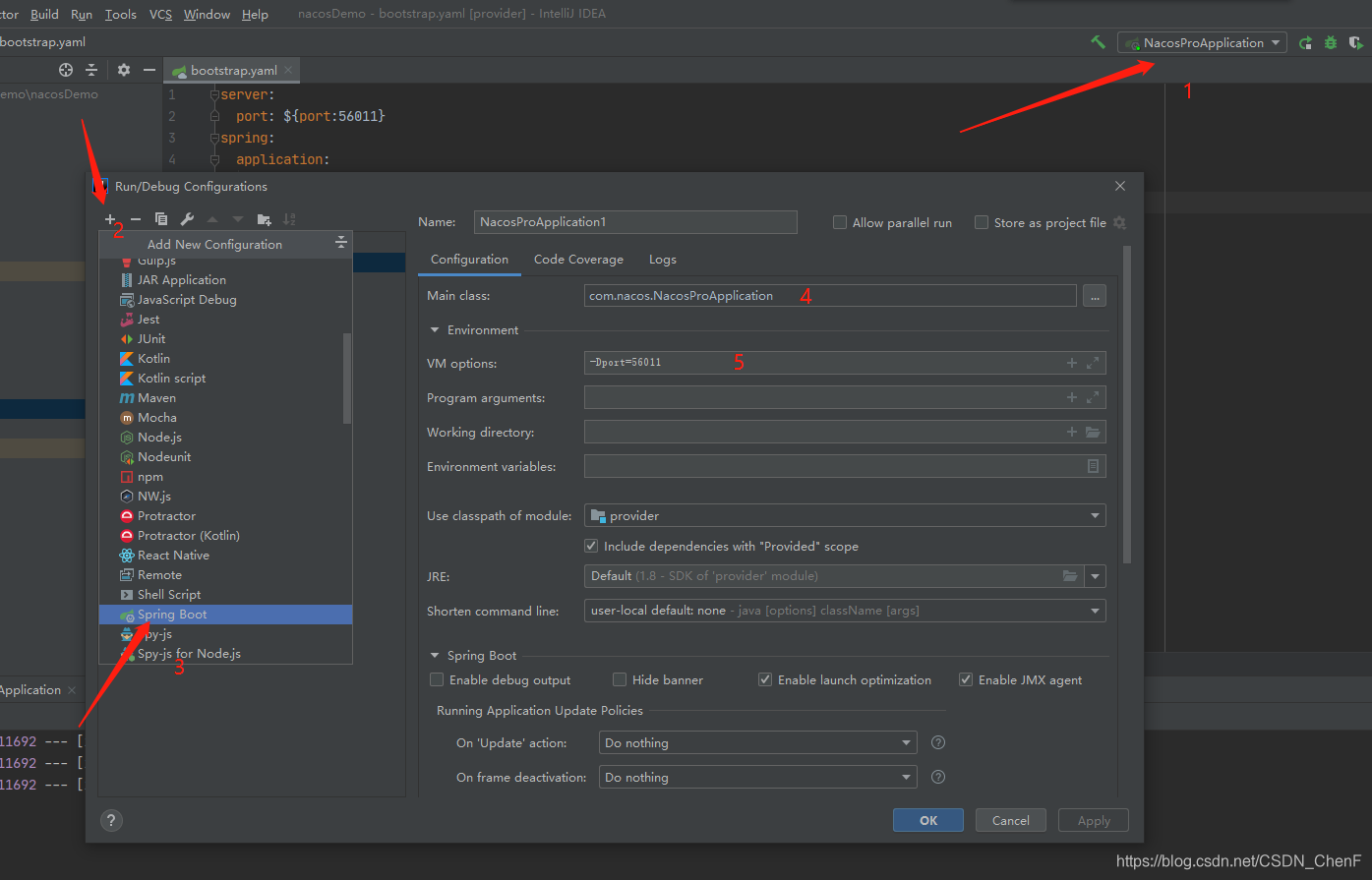Click the Build project hammer icon
Screen dimensions: 1372x880
coord(1099,42)
